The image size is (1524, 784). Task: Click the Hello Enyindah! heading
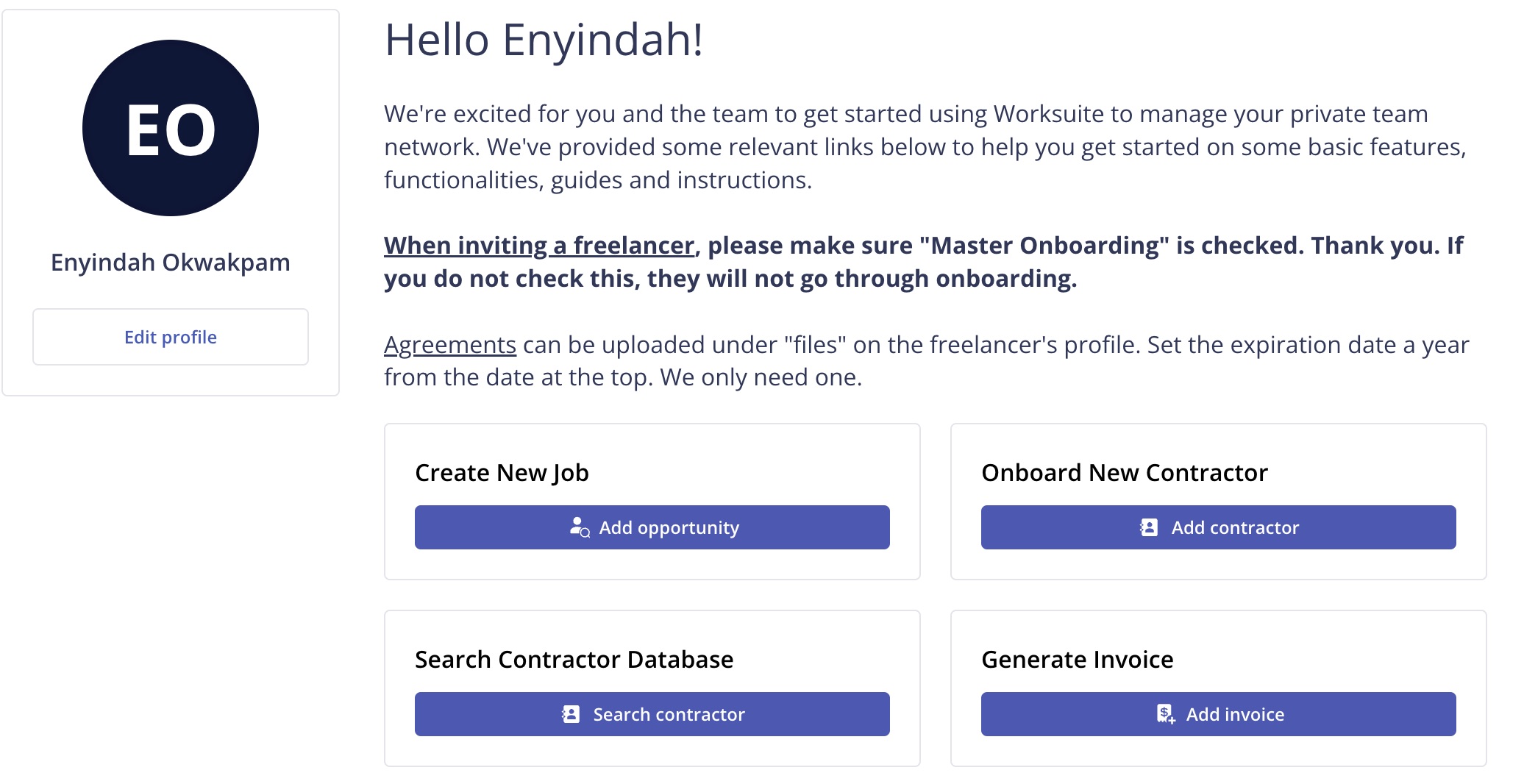click(x=544, y=40)
